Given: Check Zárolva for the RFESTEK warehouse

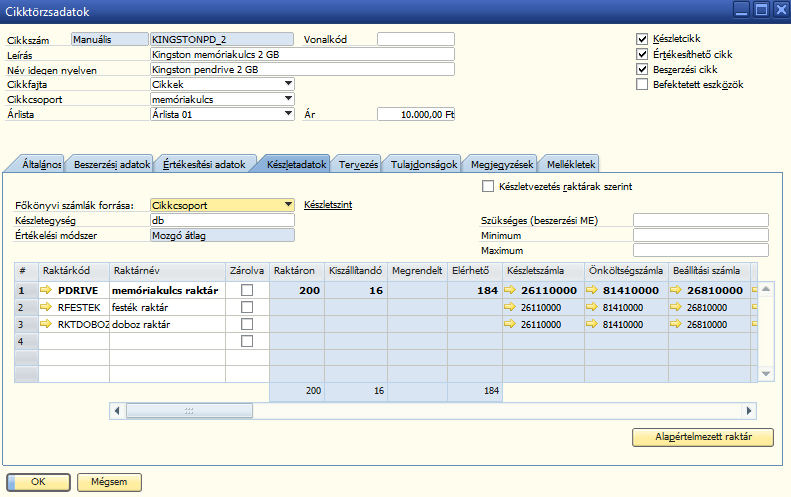Looking at the screenshot, I should (247, 307).
